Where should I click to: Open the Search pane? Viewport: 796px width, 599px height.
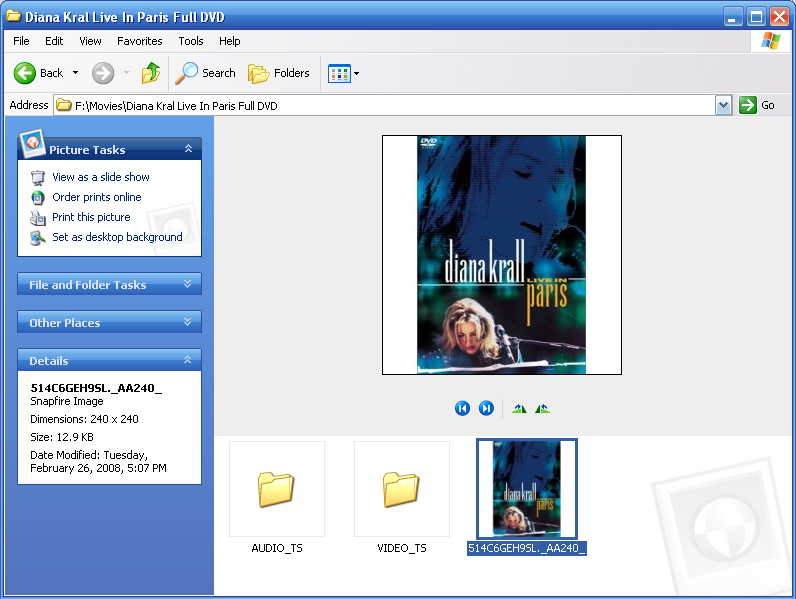(x=206, y=73)
